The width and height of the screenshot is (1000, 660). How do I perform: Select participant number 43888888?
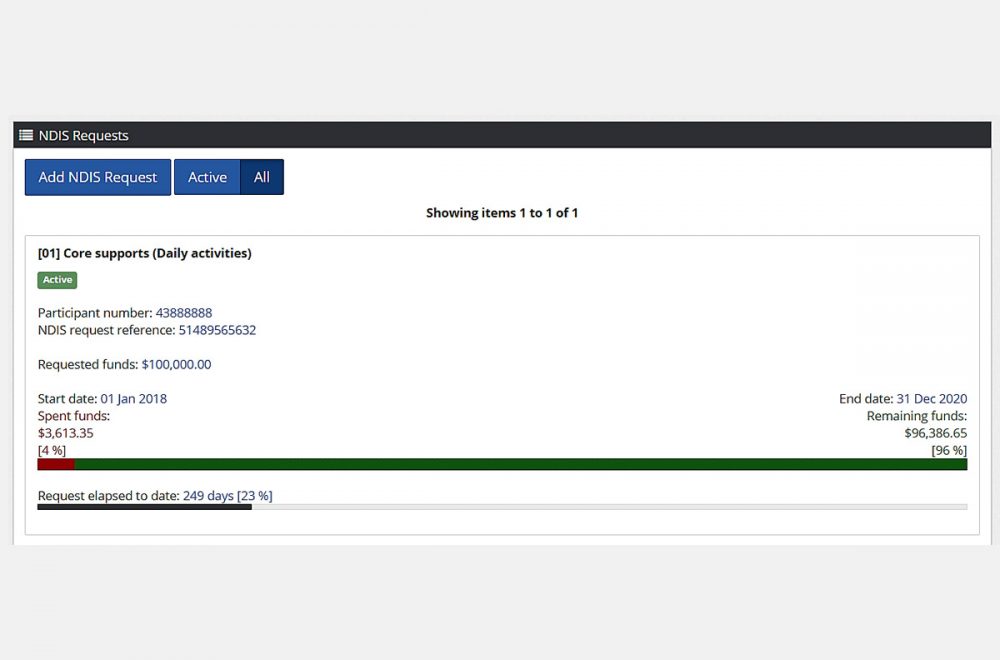184,313
